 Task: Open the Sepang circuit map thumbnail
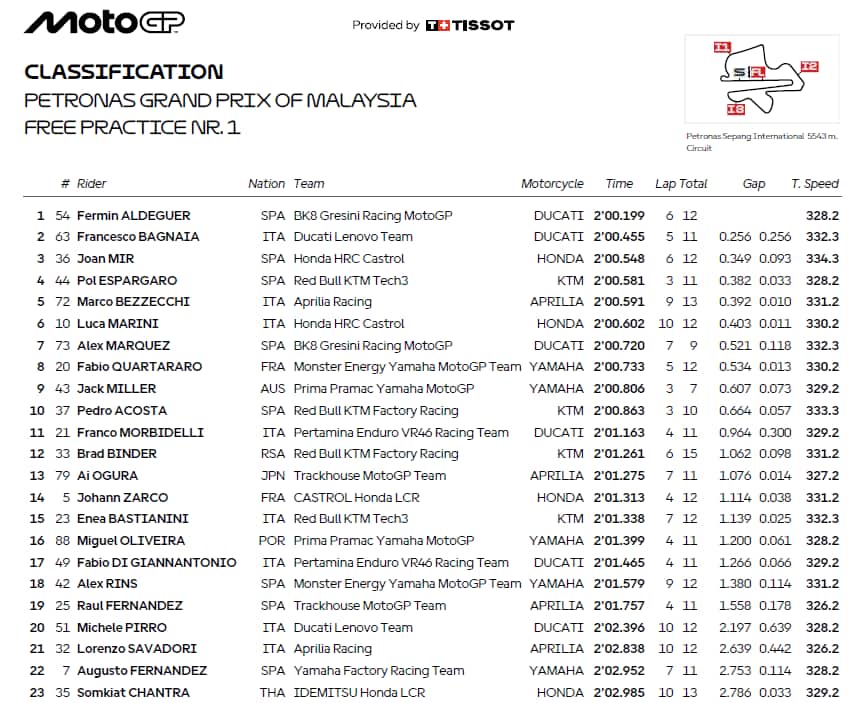(762, 78)
